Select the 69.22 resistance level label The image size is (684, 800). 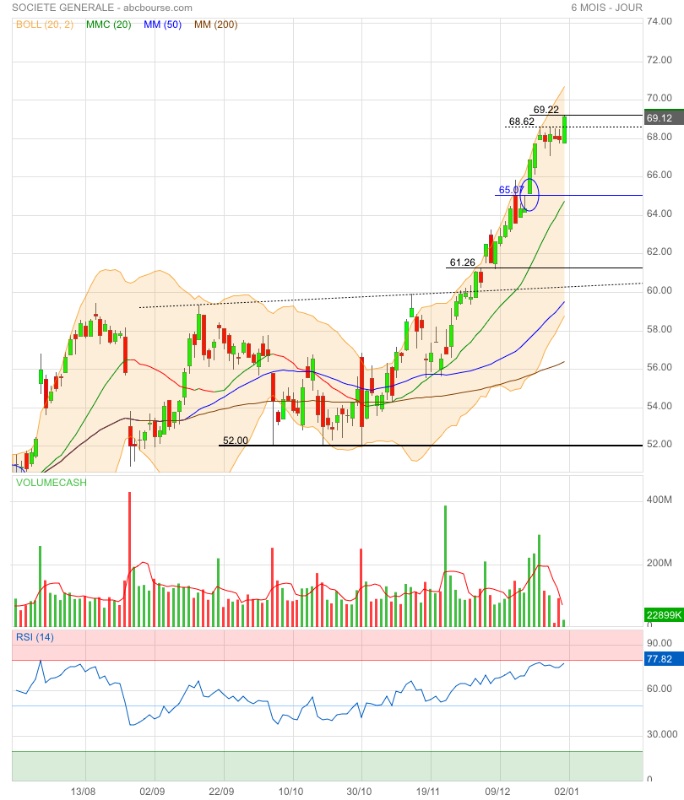pos(546,109)
